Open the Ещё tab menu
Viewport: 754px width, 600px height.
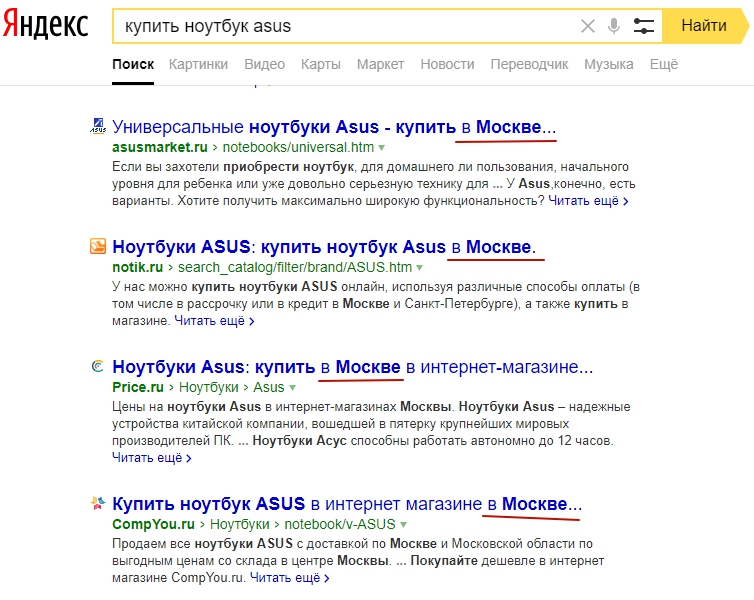pyautogui.click(x=664, y=64)
